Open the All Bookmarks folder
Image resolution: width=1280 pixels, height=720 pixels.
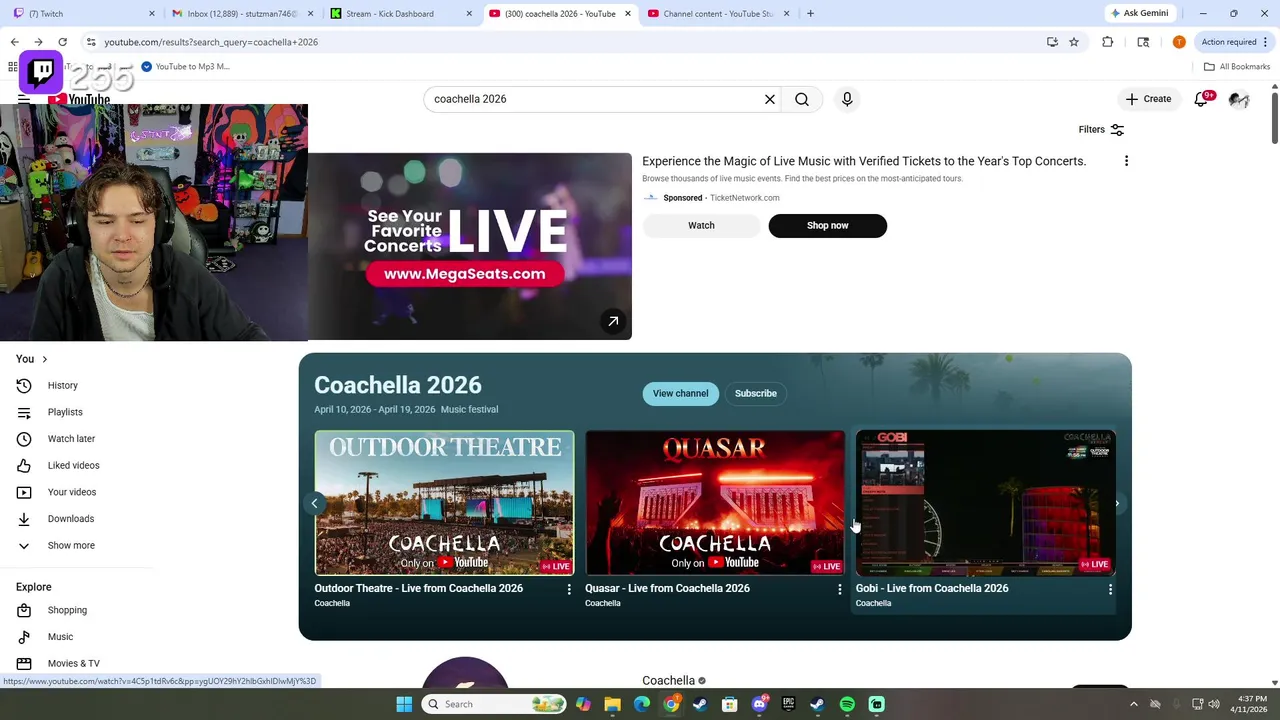pos(1237,67)
